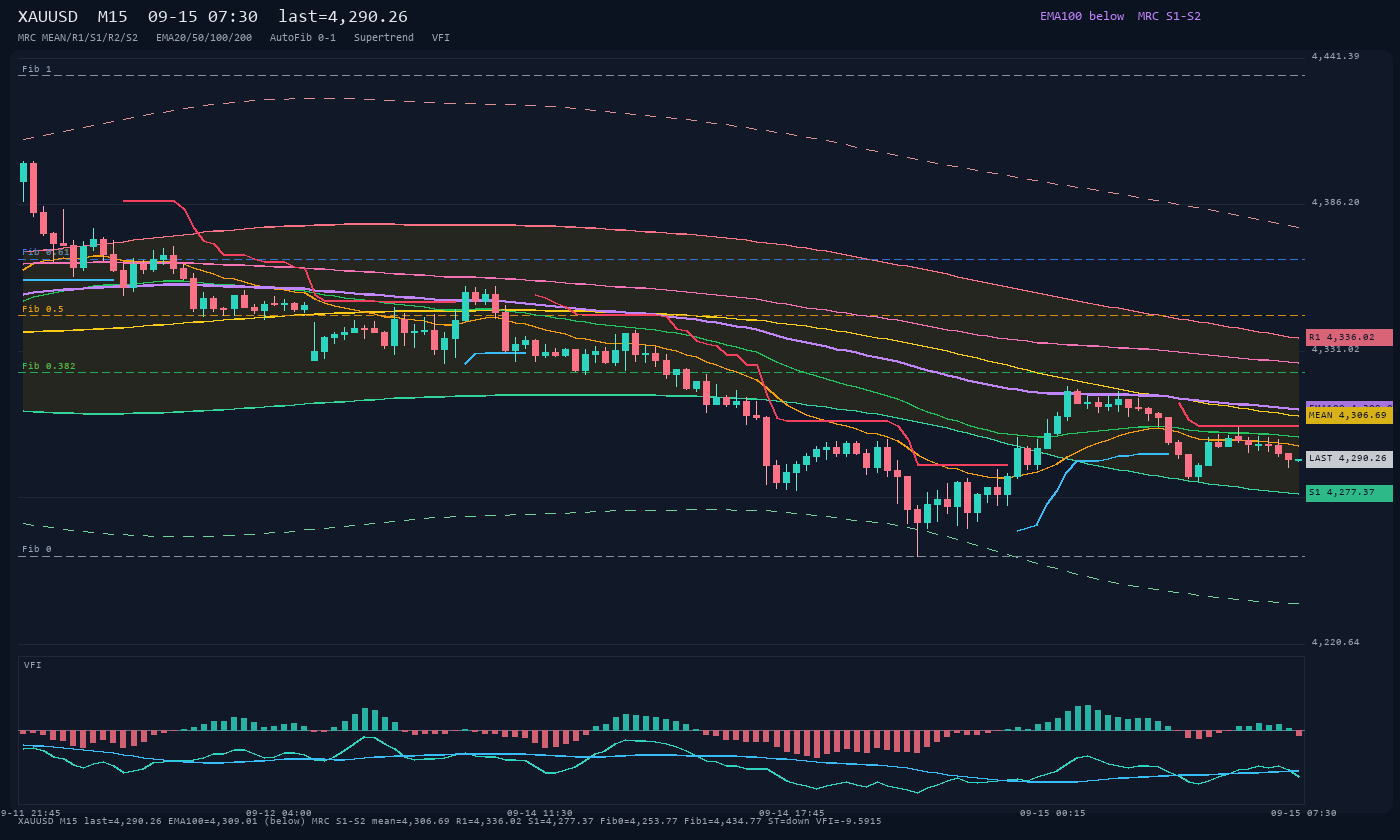
Task: Select the green "S1 4,277.37" price tag
Action: tap(1349, 493)
